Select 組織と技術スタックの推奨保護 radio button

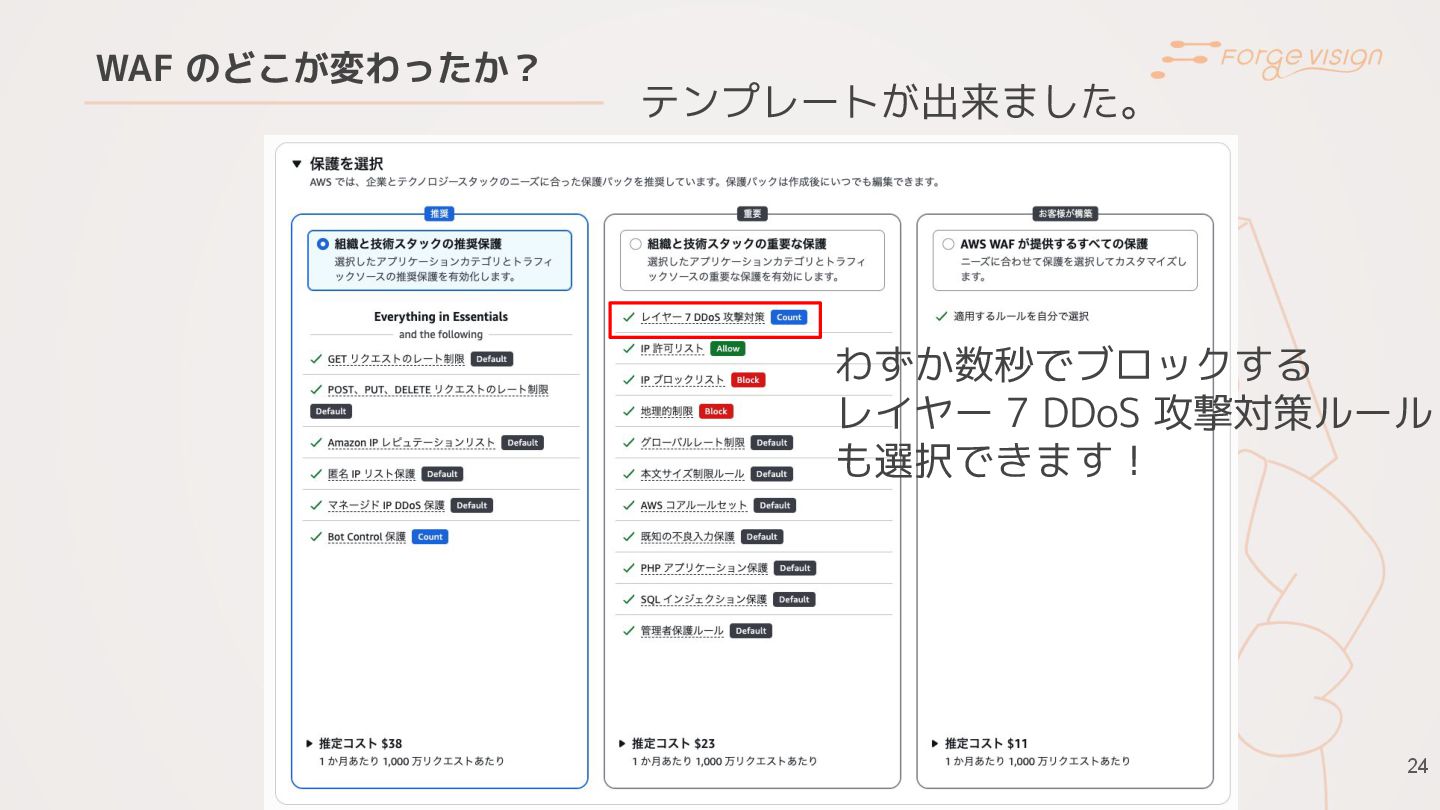pyautogui.click(x=323, y=244)
